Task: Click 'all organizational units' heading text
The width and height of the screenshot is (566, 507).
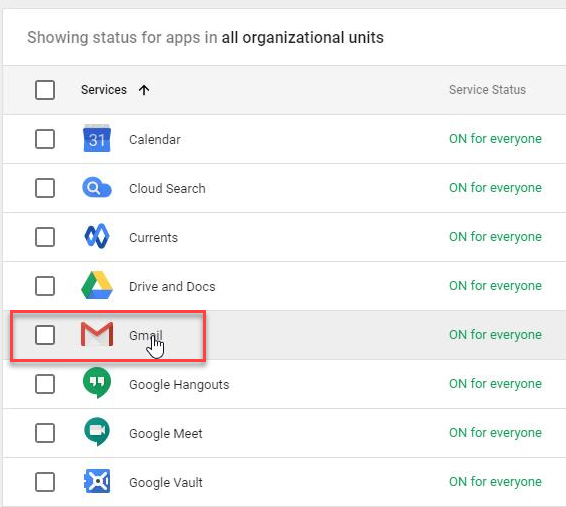Action: click(x=302, y=38)
